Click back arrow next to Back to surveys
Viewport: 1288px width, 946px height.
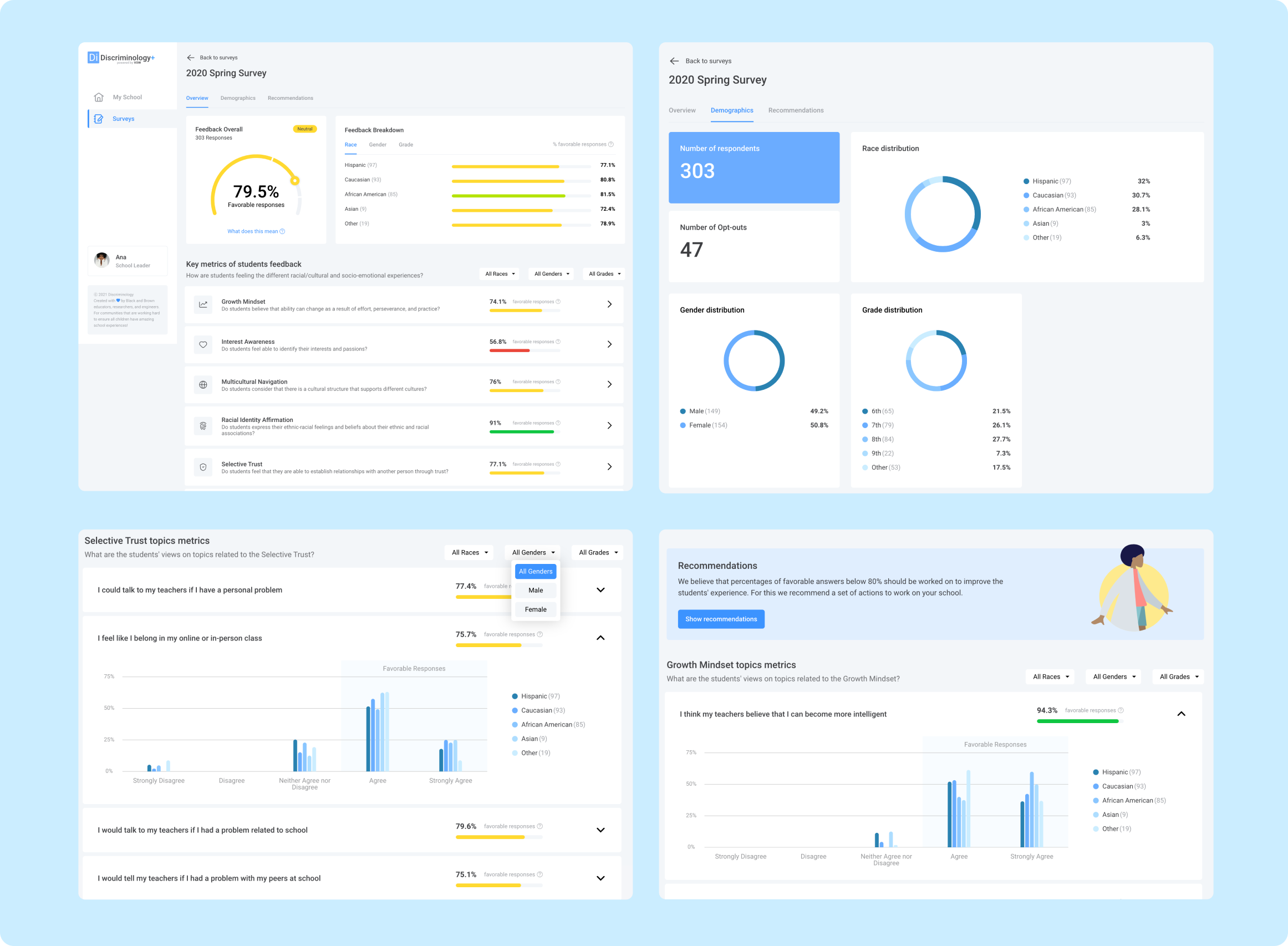(191, 58)
